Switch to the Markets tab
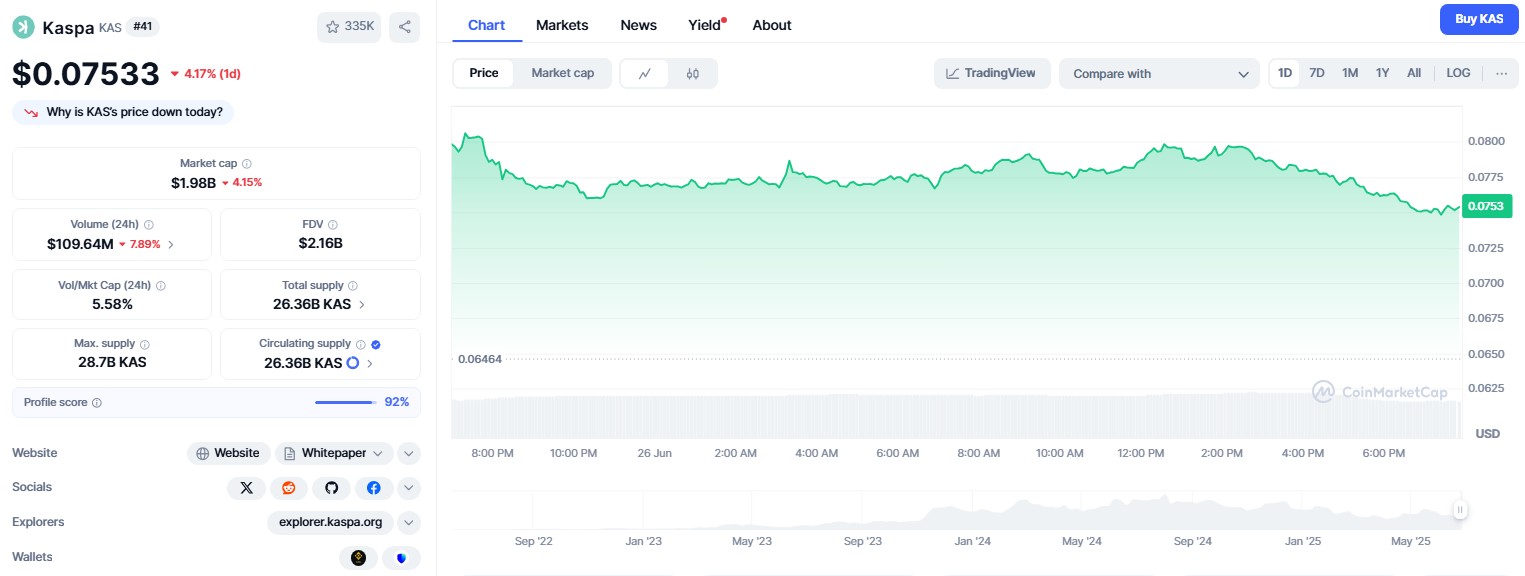The width and height of the screenshot is (1525, 576). (x=562, y=25)
